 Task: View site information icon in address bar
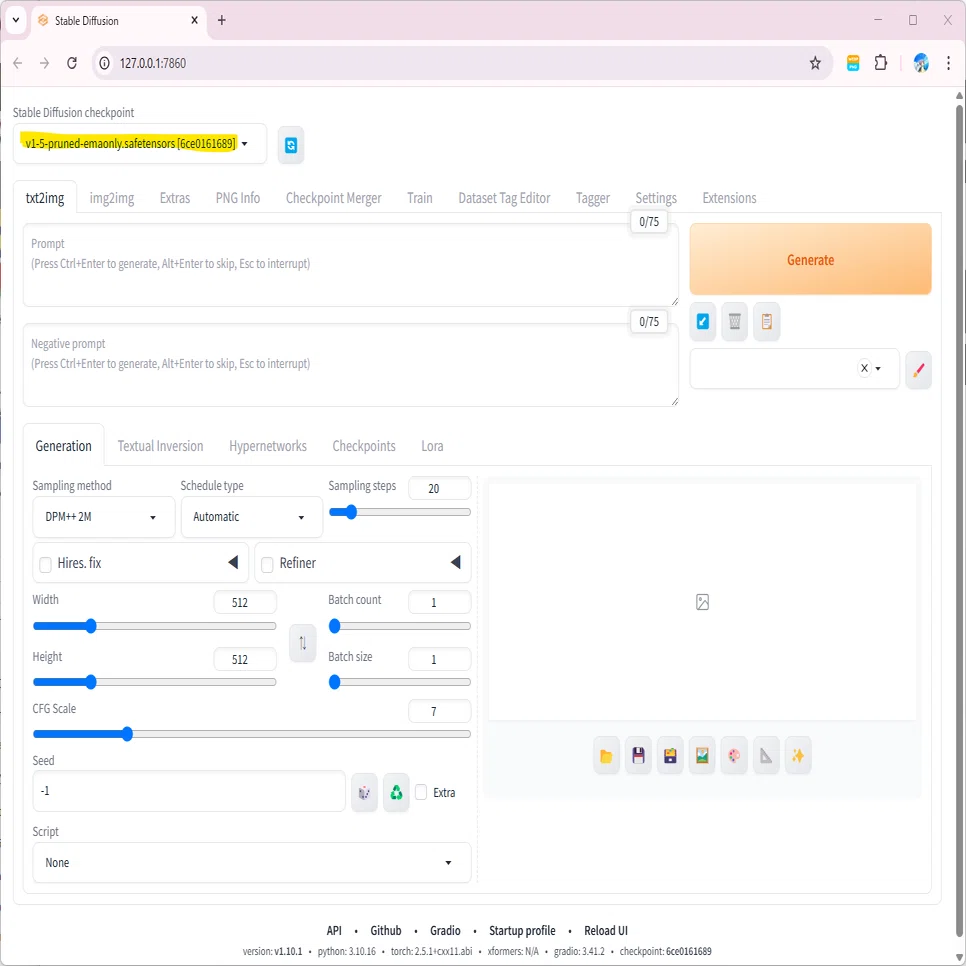[x=105, y=63]
